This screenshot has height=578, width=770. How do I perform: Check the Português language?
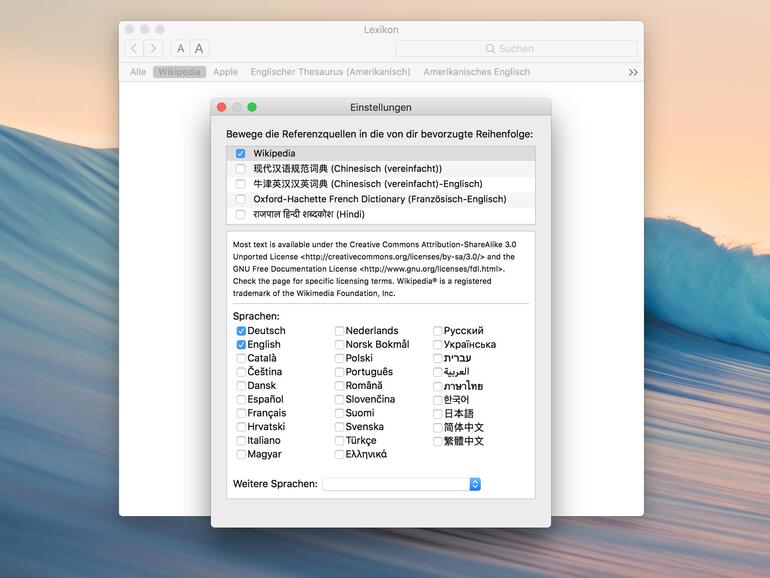pos(339,372)
